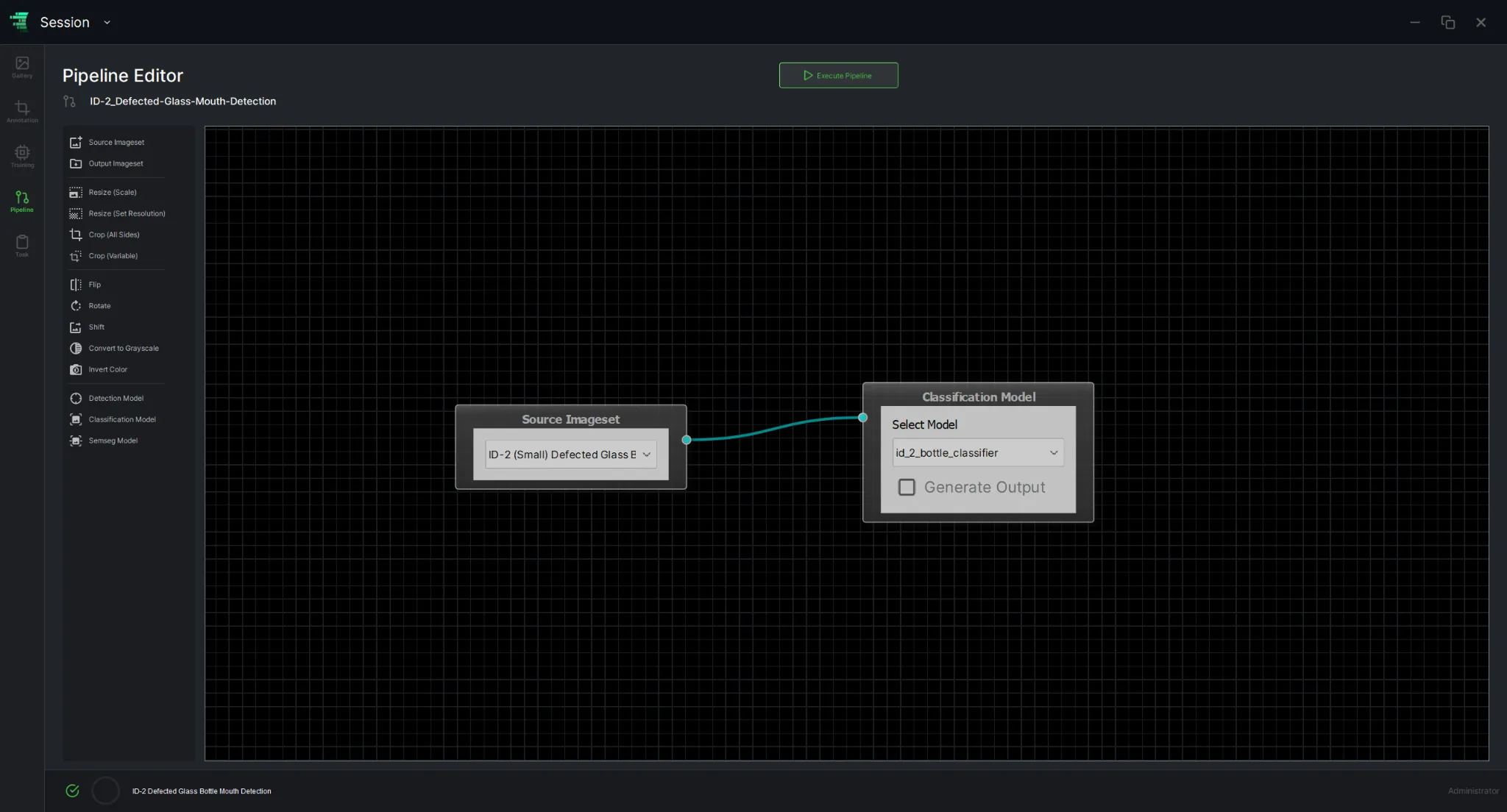This screenshot has width=1507, height=812.
Task: Choose the Crop (Variable) tool
Action: tap(104, 256)
